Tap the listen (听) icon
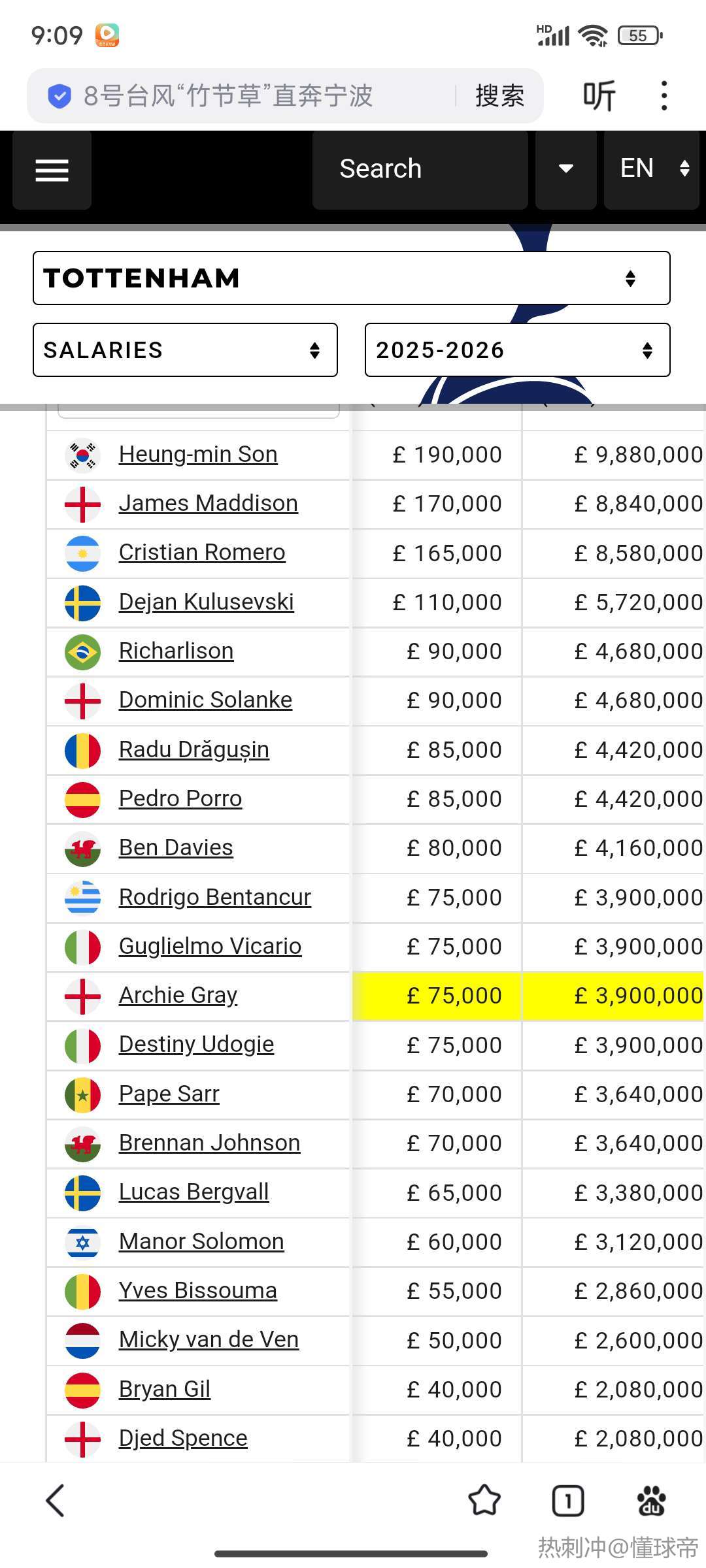Screen dimensions: 706x1568 pyautogui.click(x=599, y=96)
